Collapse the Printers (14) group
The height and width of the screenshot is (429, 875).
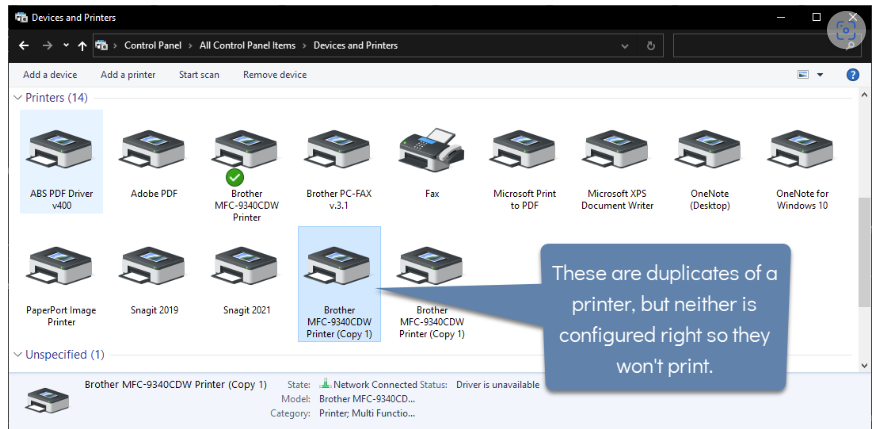18,98
